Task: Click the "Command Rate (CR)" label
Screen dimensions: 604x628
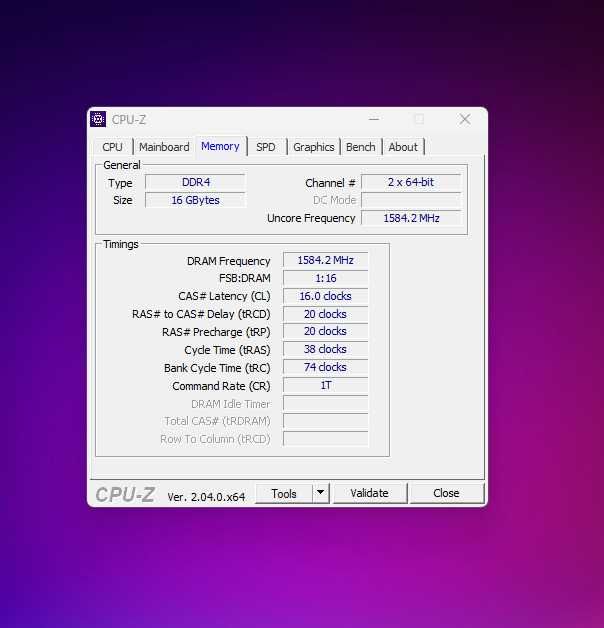Action: coord(221,386)
